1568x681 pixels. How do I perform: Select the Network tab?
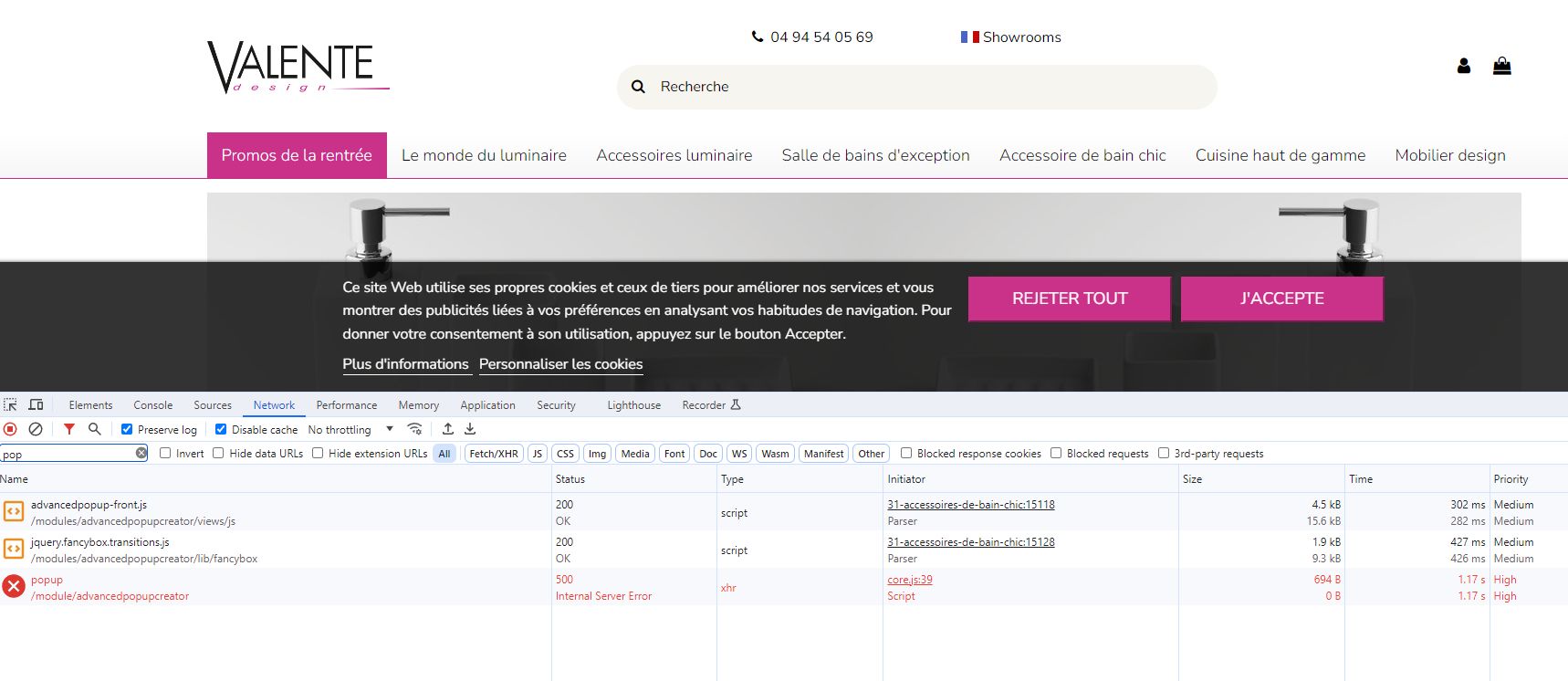(274, 405)
